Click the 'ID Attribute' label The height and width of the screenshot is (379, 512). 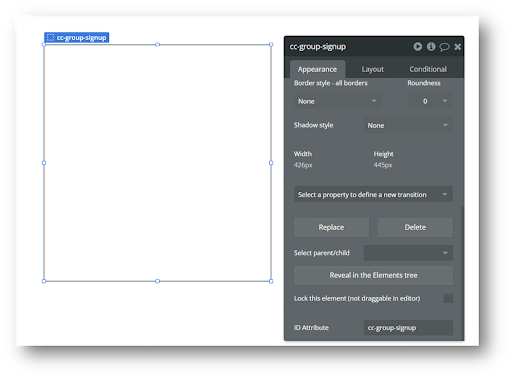(x=311, y=328)
